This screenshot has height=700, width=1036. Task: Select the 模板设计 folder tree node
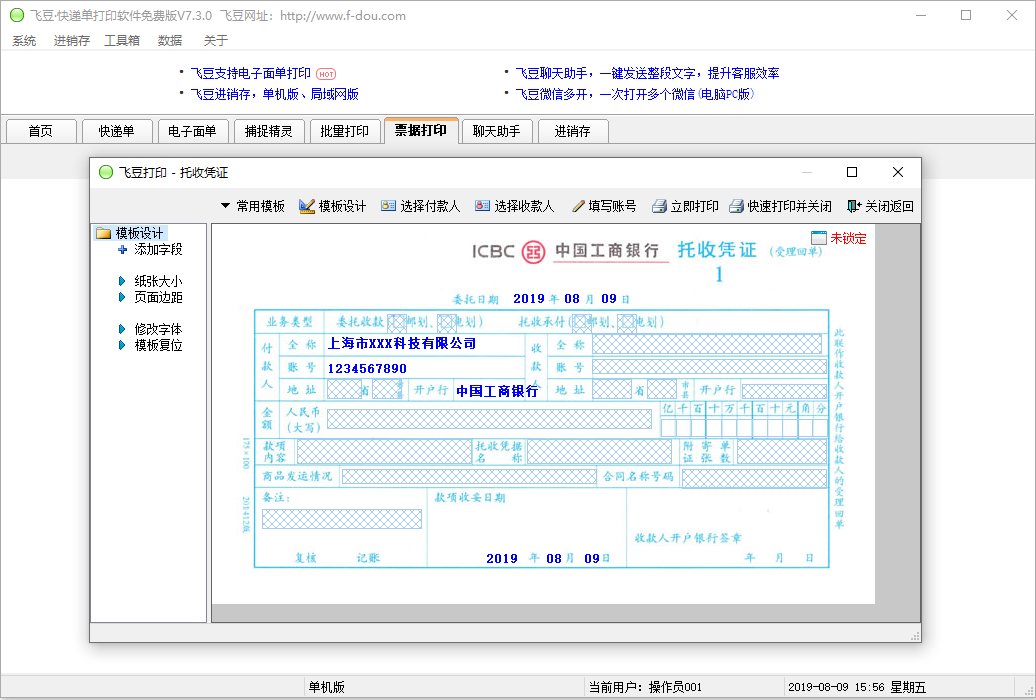pyautogui.click(x=130, y=233)
